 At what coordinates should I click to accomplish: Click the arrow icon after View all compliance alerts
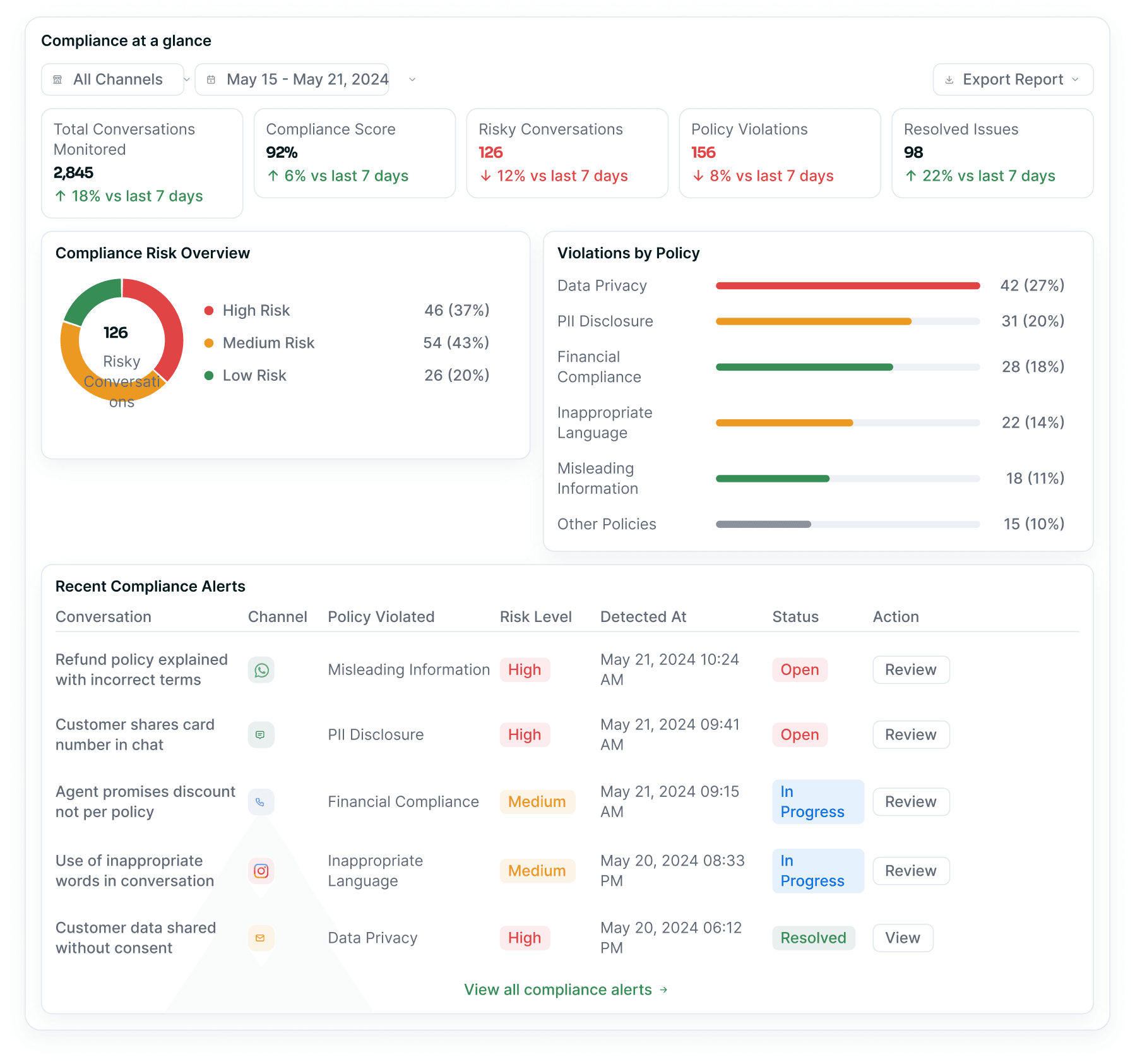[663, 990]
